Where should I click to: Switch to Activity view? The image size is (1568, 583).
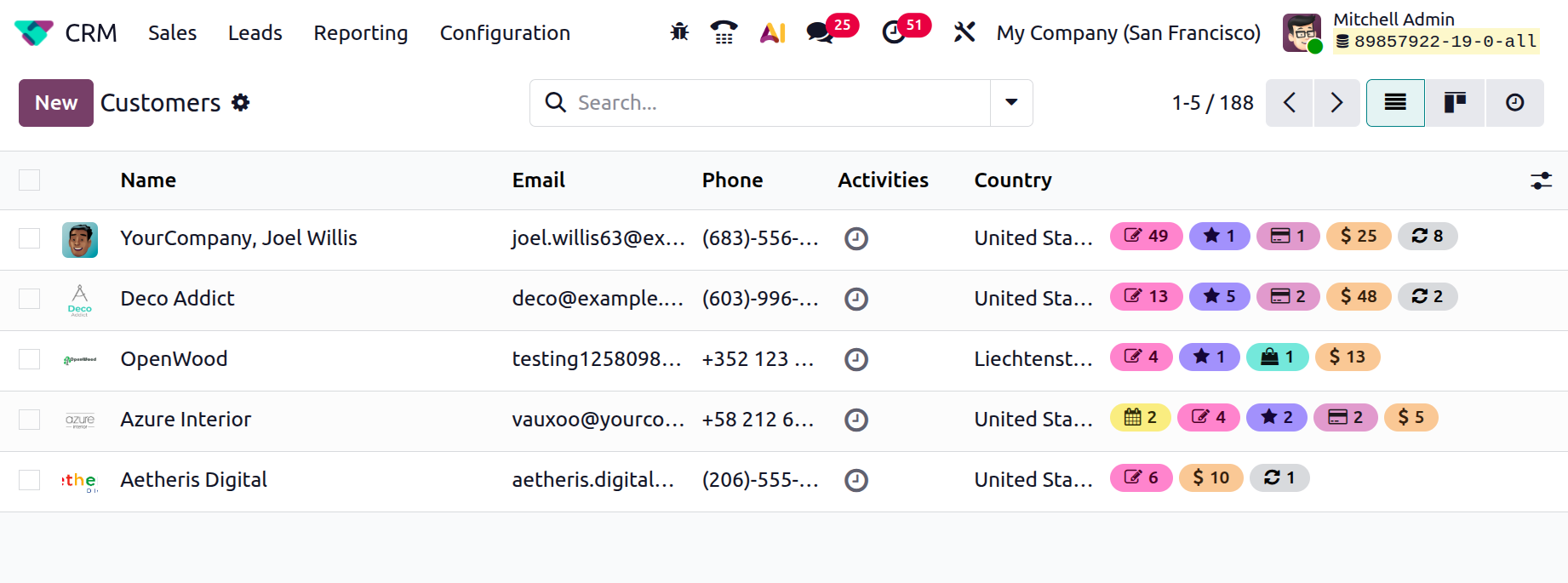tap(1514, 103)
